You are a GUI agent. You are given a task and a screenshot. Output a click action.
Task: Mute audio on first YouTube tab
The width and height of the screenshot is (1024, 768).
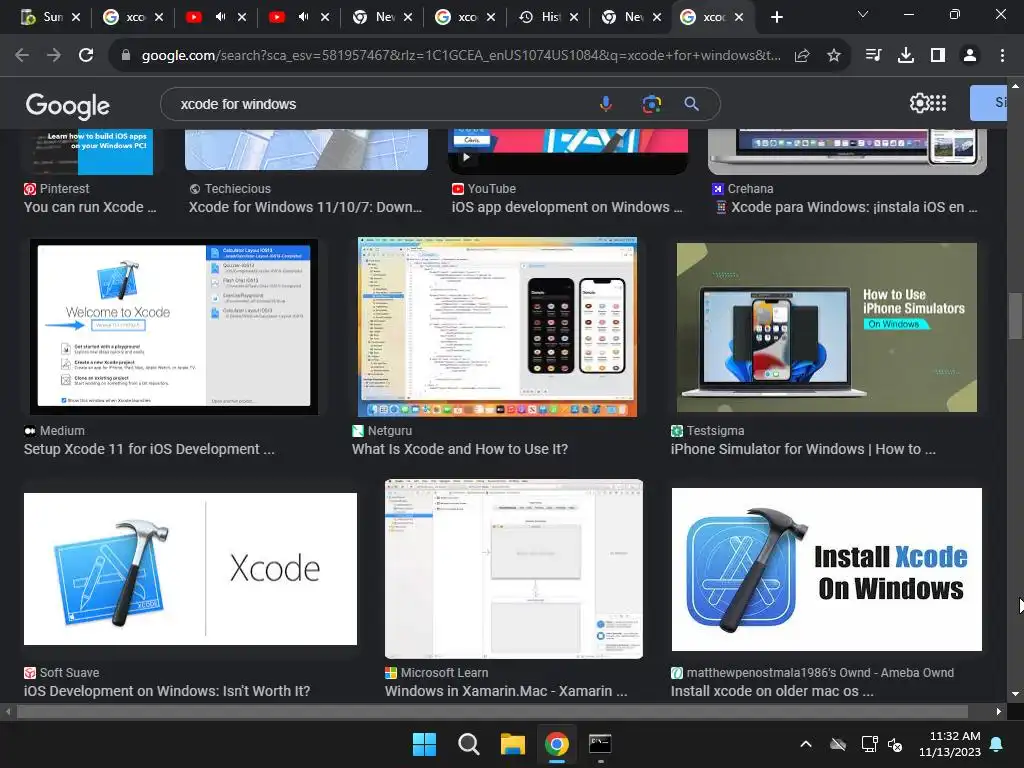[x=221, y=17]
